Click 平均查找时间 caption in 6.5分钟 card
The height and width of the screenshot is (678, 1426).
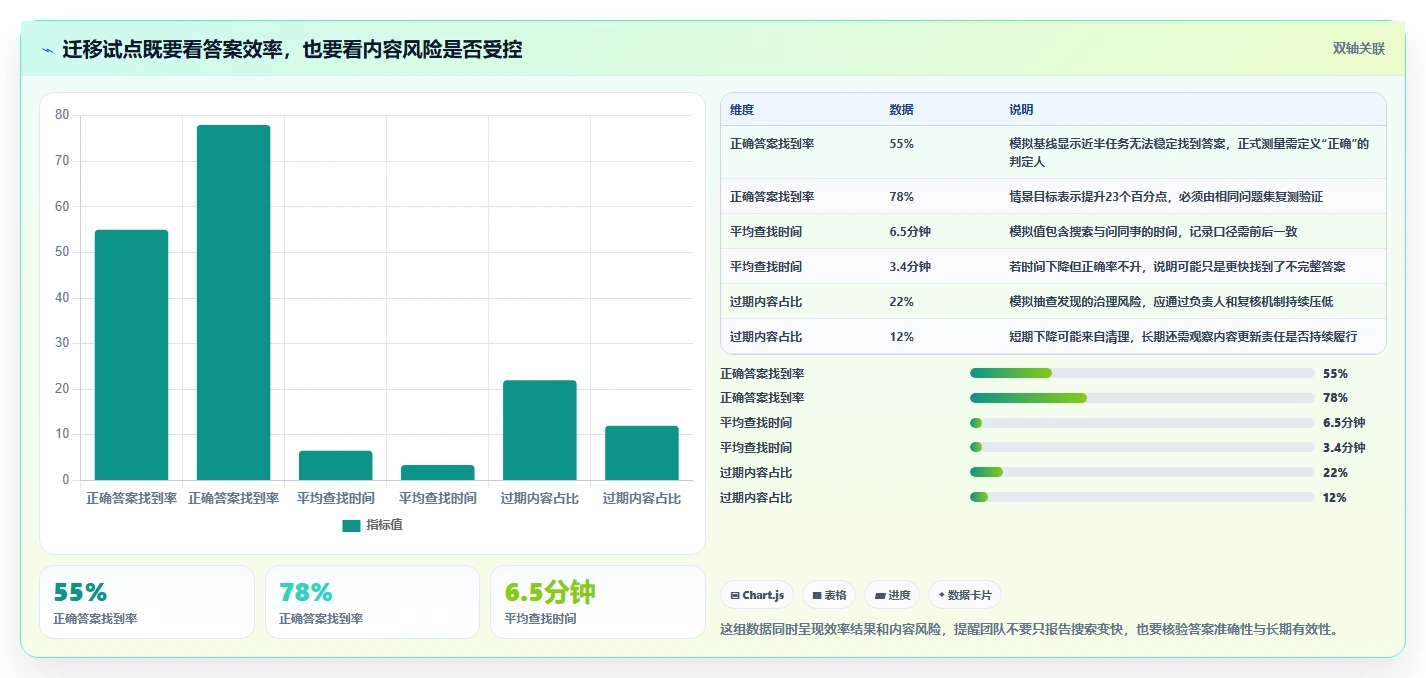coord(540,619)
